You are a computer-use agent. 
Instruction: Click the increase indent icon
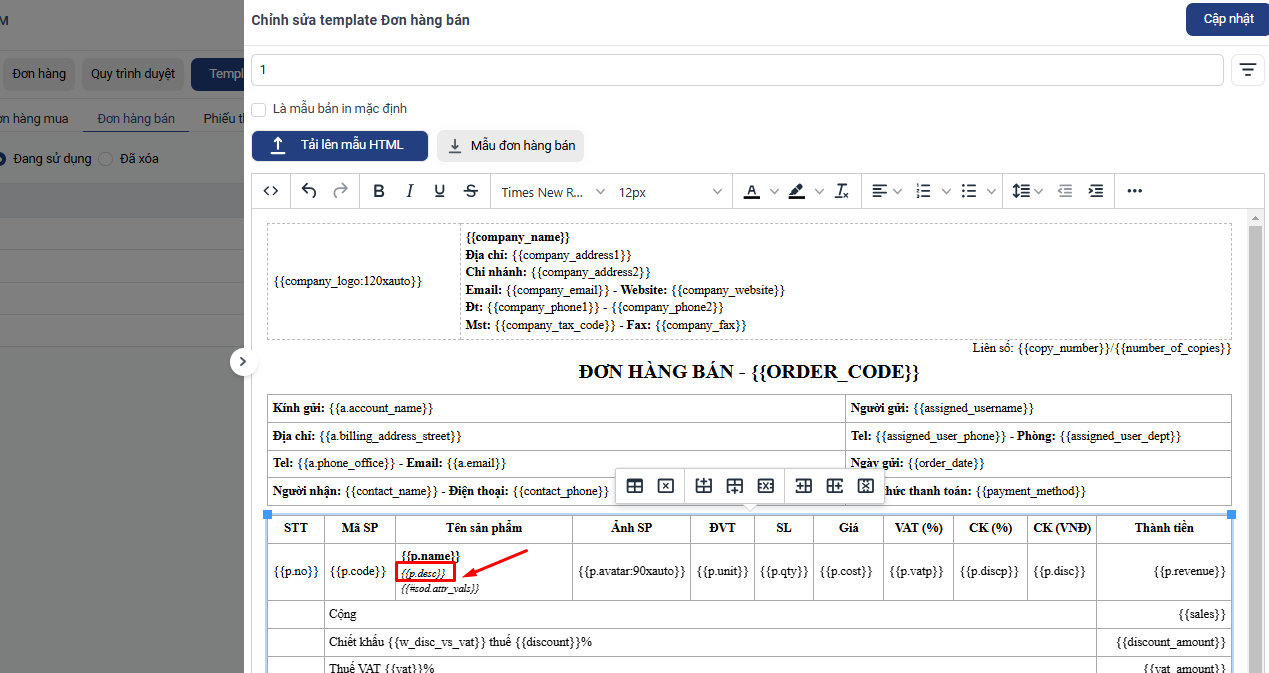coord(1096,191)
